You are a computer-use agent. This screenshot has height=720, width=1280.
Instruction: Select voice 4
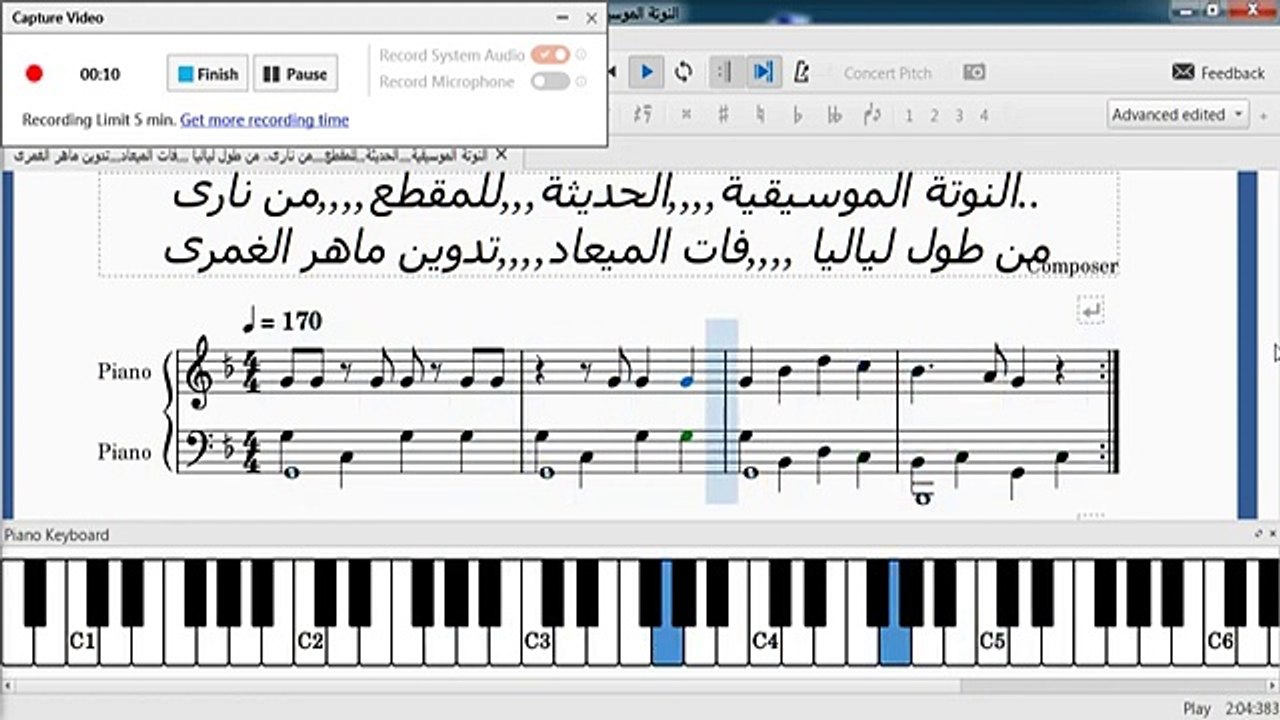(984, 116)
